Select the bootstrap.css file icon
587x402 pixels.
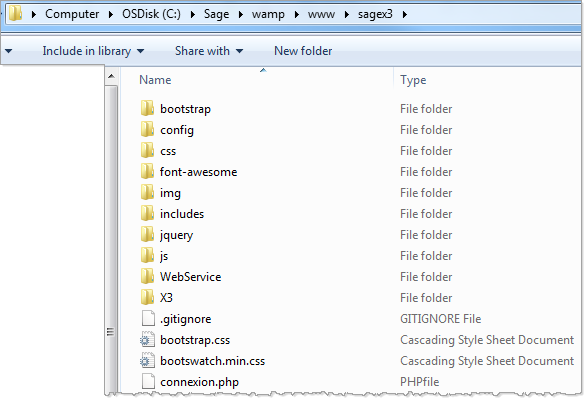[x=147, y=339]
